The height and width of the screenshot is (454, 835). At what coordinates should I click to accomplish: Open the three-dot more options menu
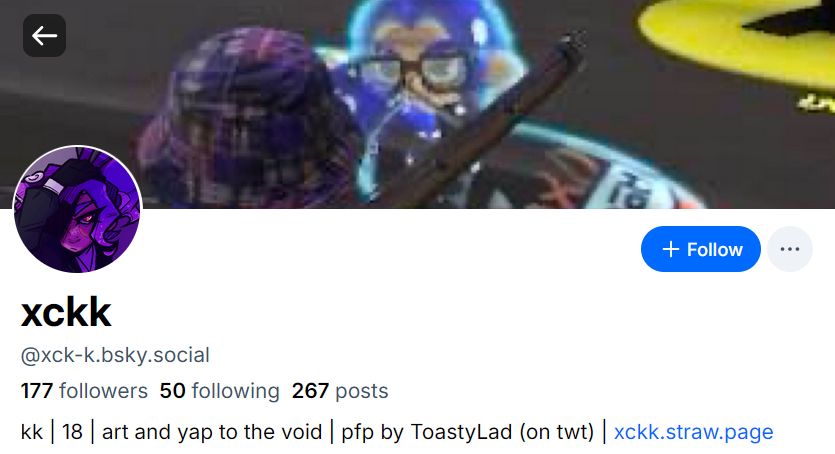click(x=790, y=249)
